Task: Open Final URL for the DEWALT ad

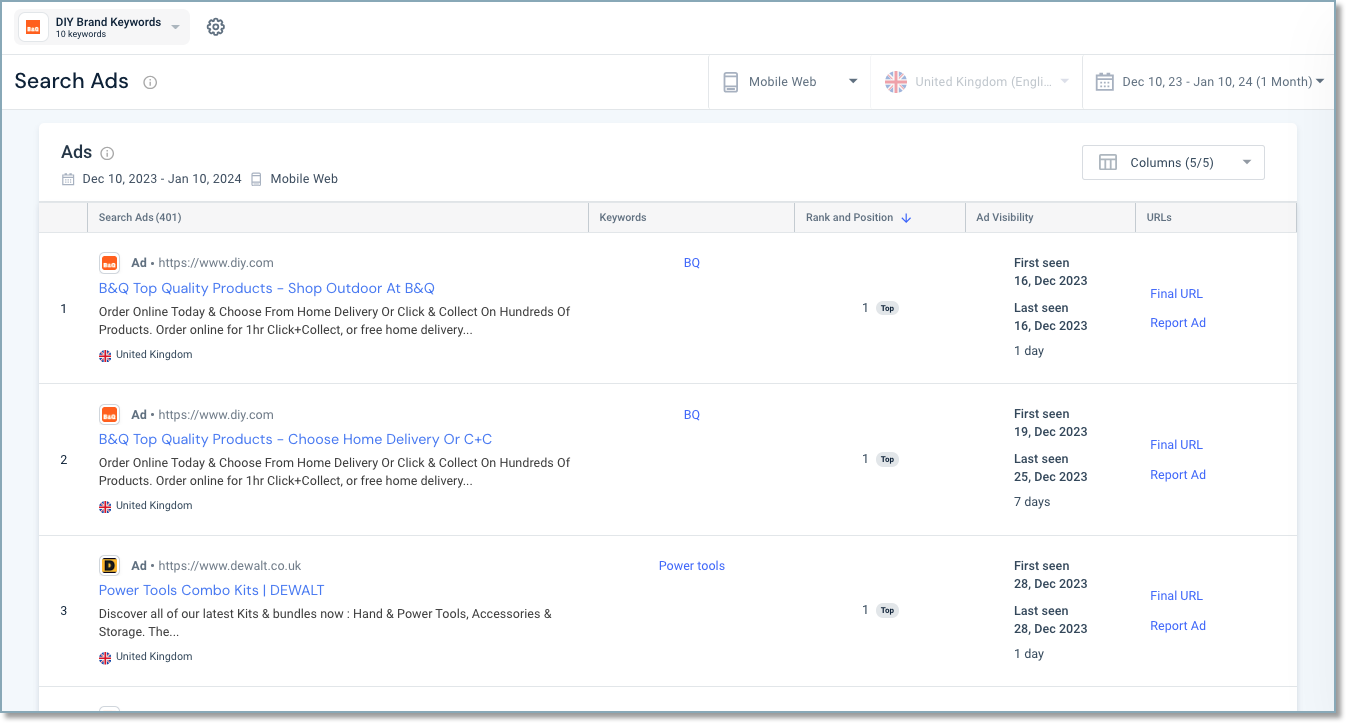Action: pos(1176,596)
